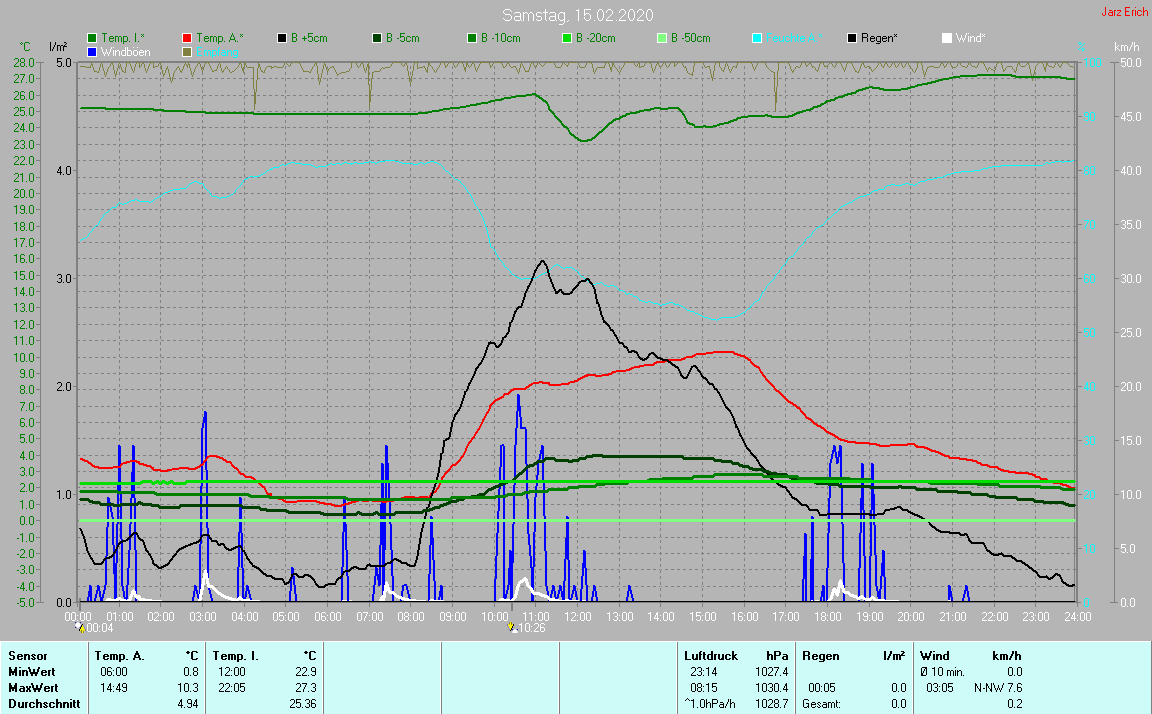Toggle the B -20cm legend entry
Viewport: 1152px width, 714px height.
pos(566,38)
